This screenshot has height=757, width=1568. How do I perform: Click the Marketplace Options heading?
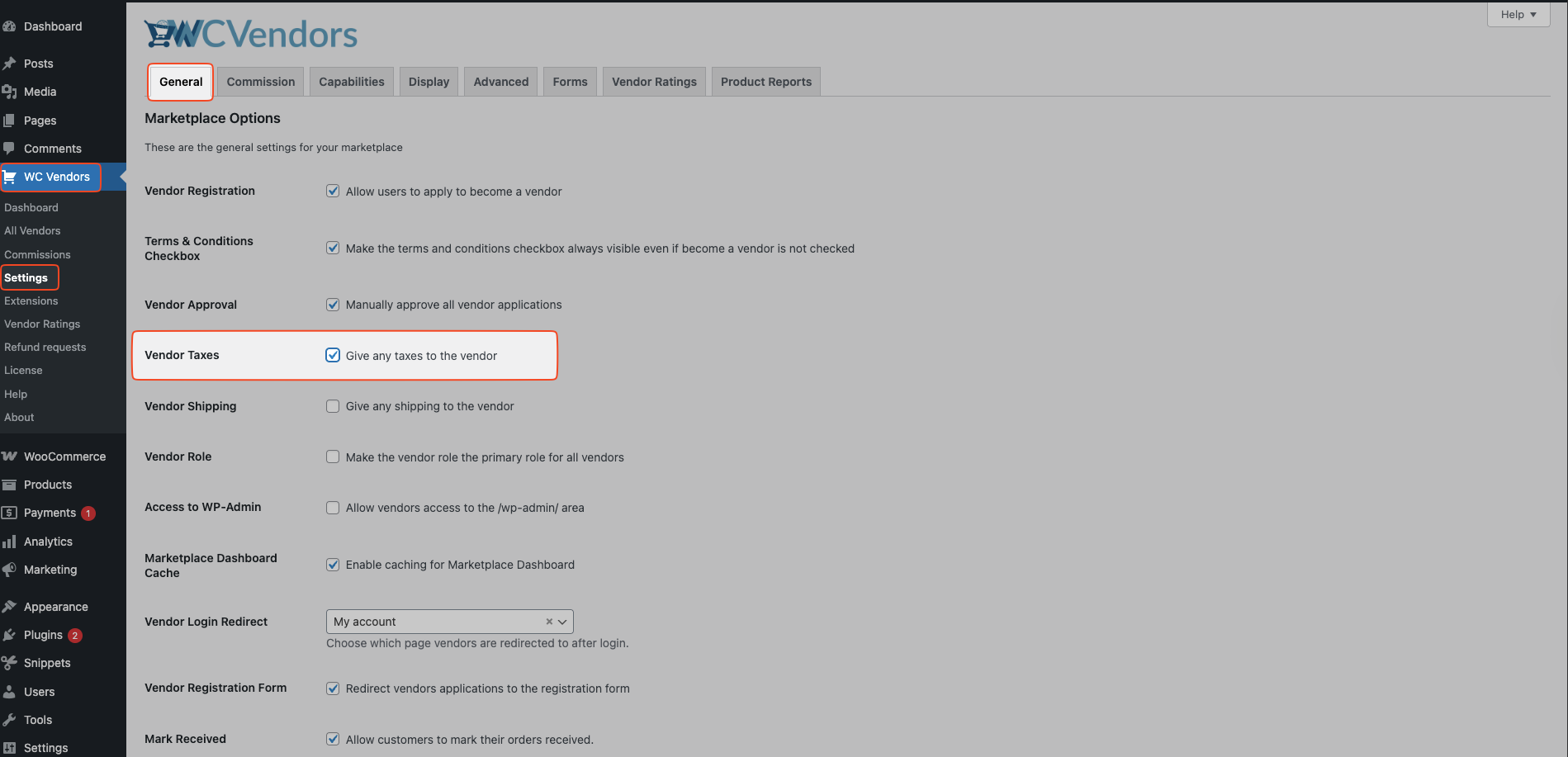click(x=212, y=118)
